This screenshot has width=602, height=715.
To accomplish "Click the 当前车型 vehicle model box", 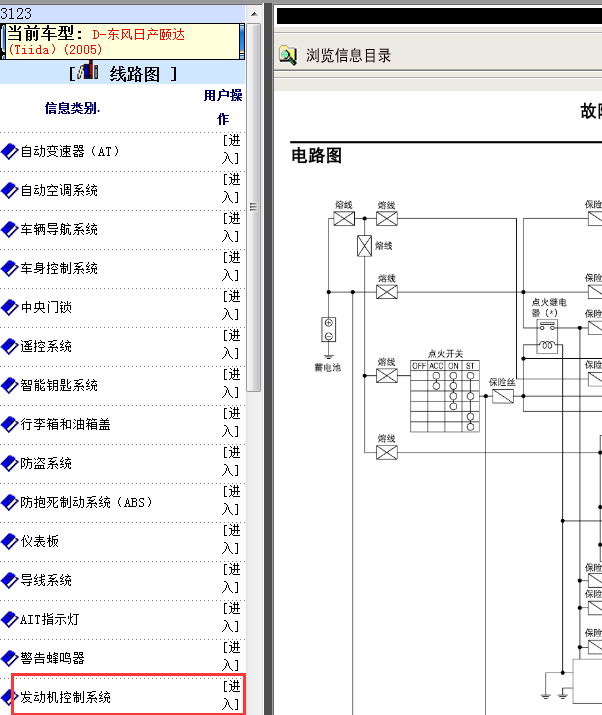I will point(122,41).
